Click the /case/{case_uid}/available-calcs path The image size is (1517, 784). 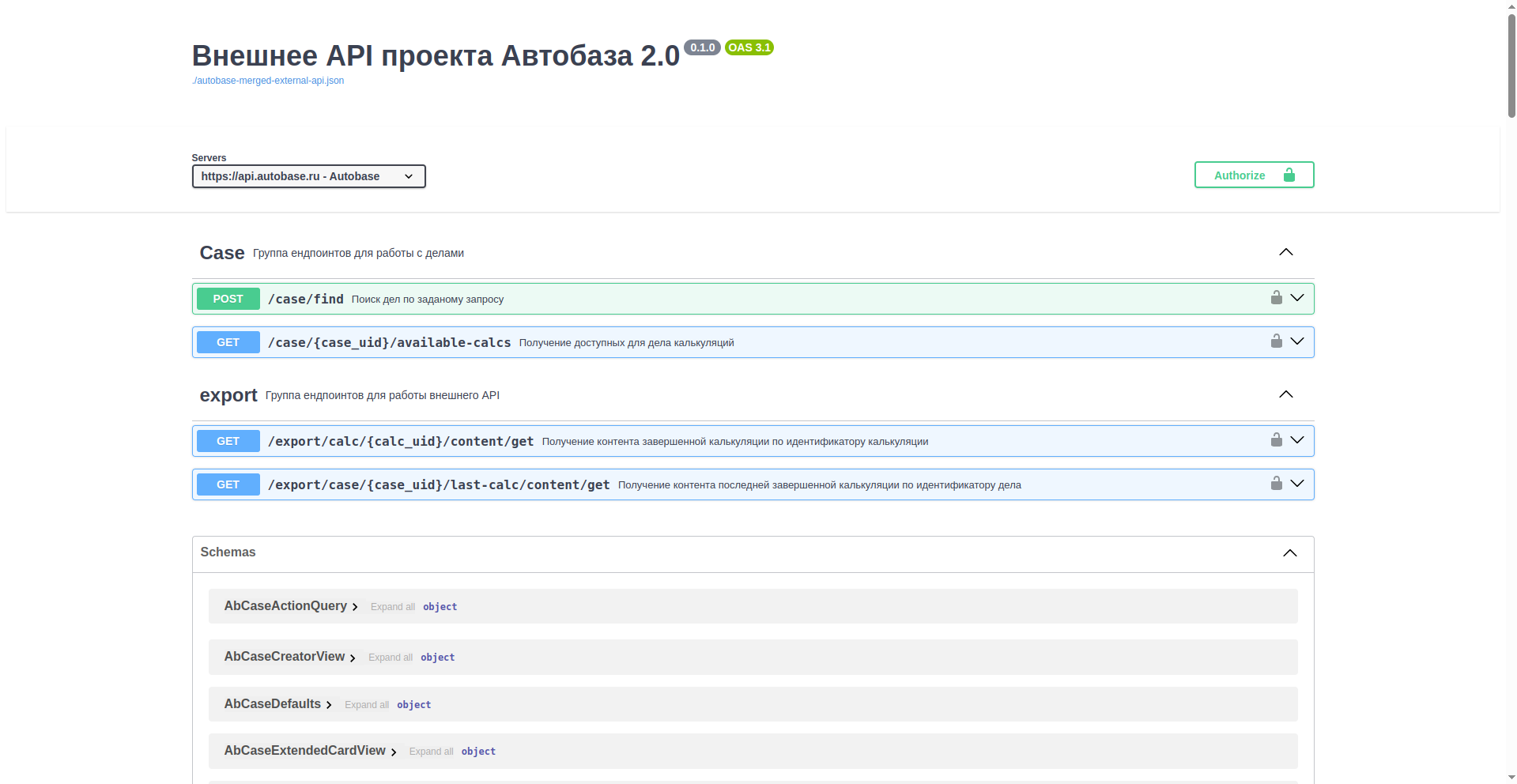point(390,342)
